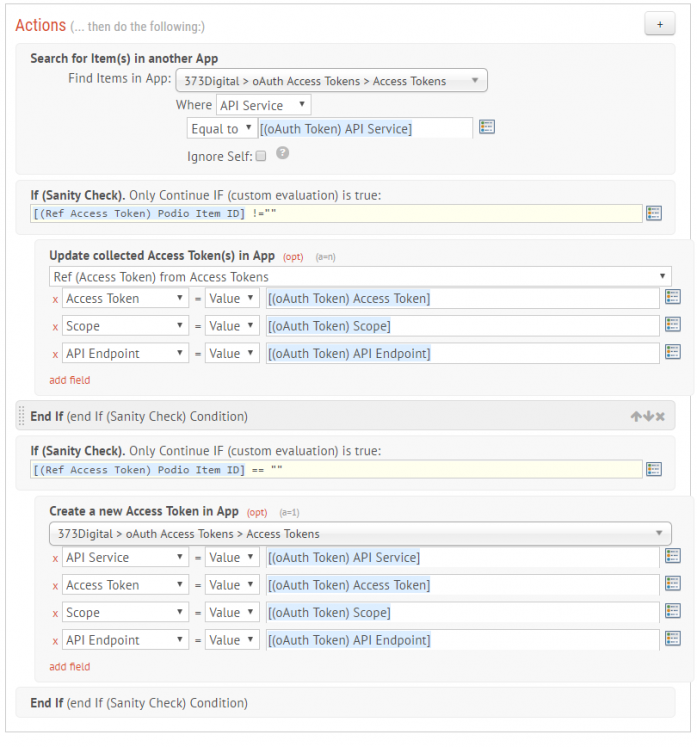
Task: Open token picker for create API Endpoint row
Action: [672, 639]
